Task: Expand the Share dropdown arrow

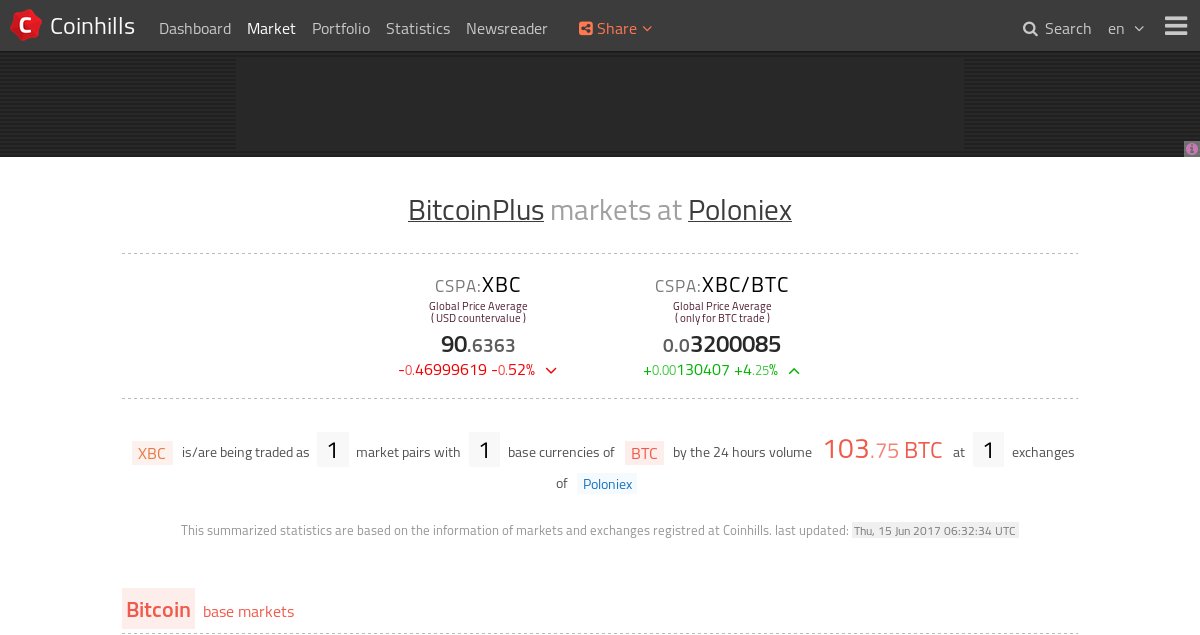Action: [x=647, y=29]
